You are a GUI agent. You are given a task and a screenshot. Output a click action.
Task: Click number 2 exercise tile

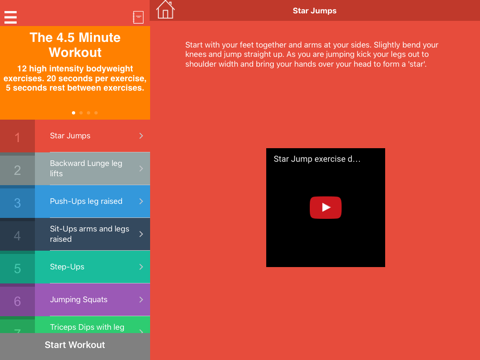point(17,169)
